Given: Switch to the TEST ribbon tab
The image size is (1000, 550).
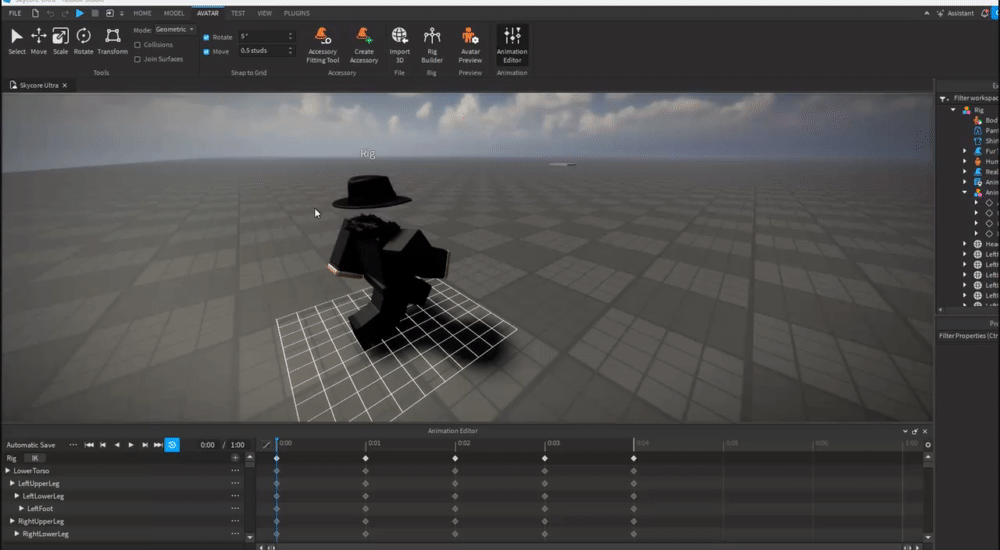Looking at the screenshot, I should [x=238, y=13].
